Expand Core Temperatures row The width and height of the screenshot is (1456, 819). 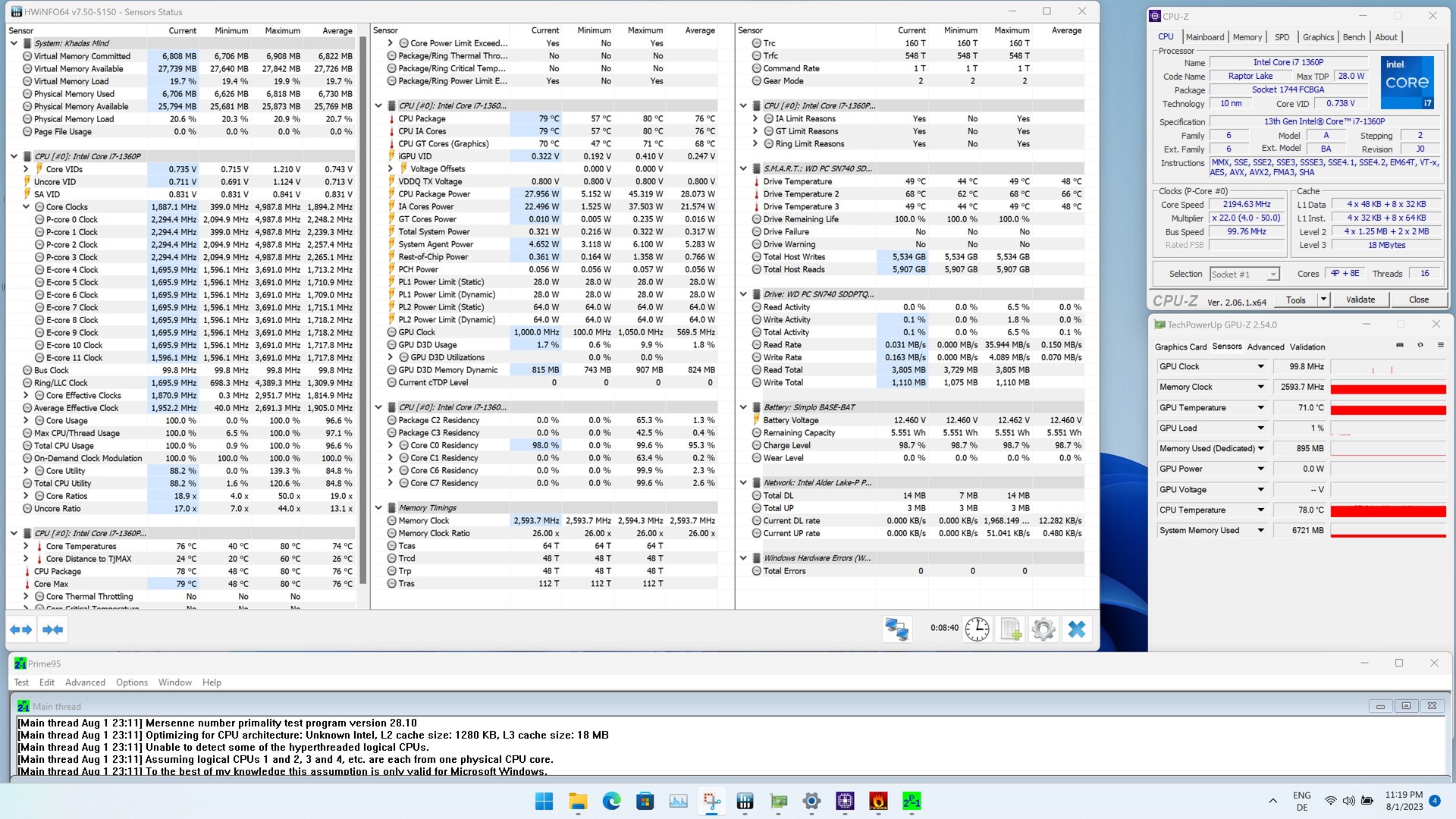pyautogui.click(x=26, y=546)
